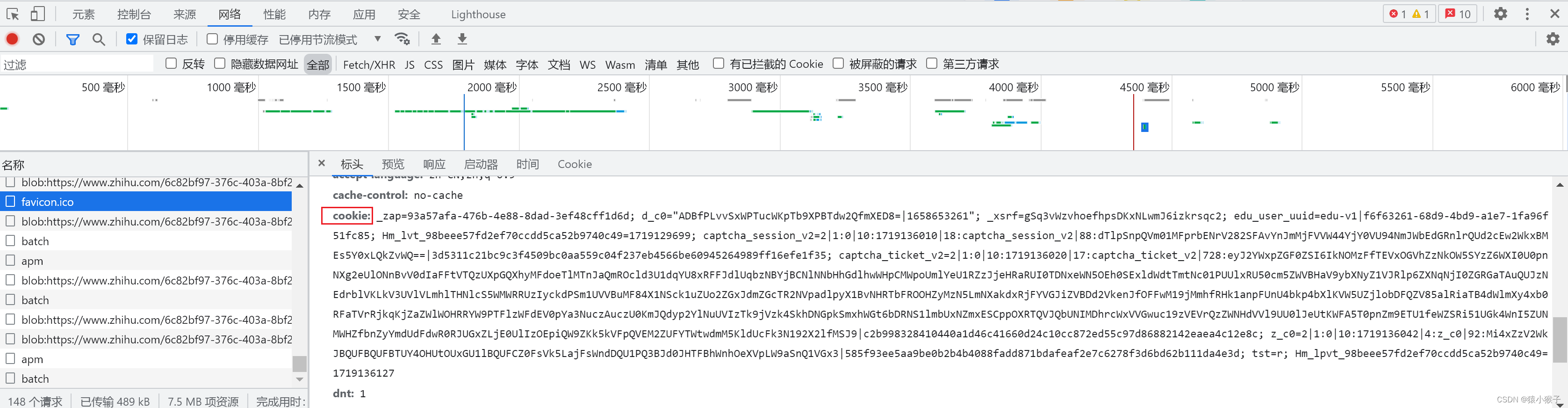Click the 过滤 filter input field
The height and width of the screenshot is (408, 1568).
(77, 64)
